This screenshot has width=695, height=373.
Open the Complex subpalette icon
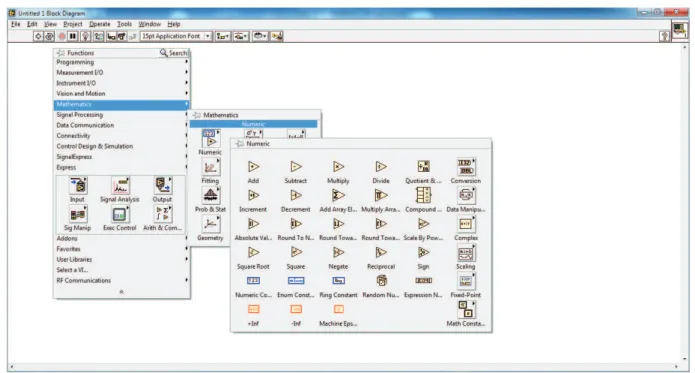click(x=466, y=224)
